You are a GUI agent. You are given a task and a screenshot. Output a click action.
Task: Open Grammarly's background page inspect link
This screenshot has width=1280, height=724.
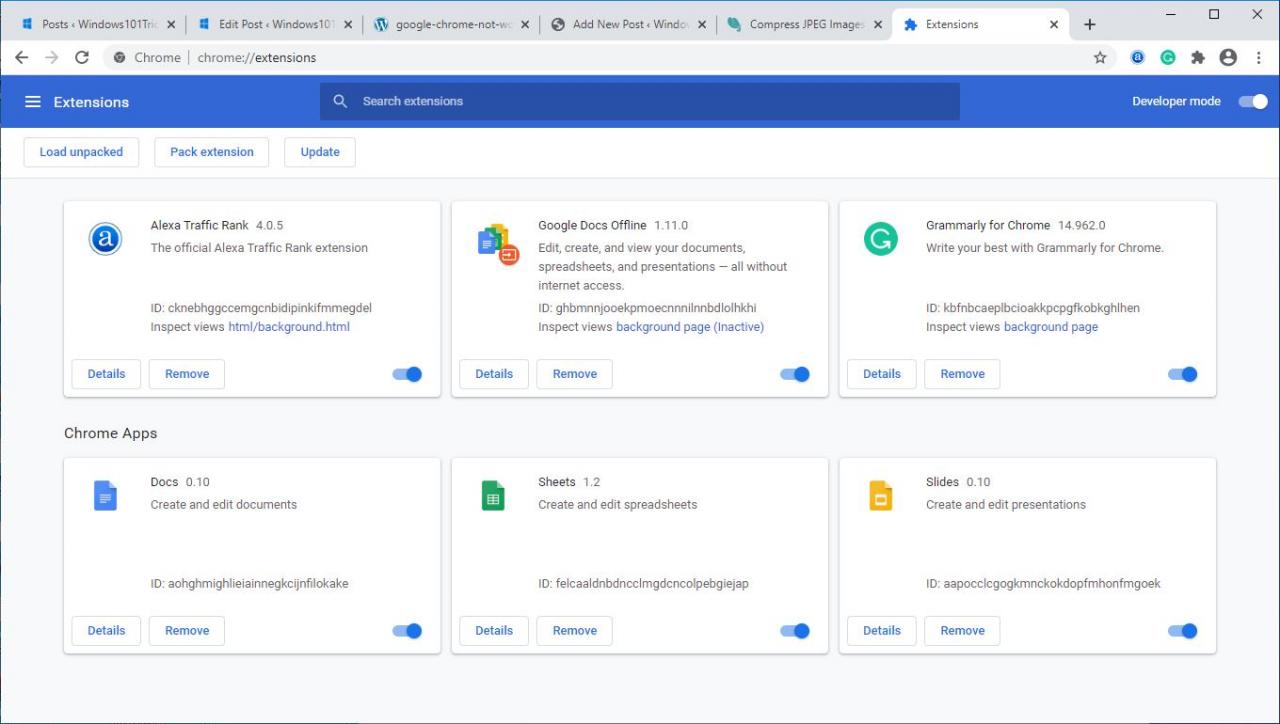click(1051, 327)
